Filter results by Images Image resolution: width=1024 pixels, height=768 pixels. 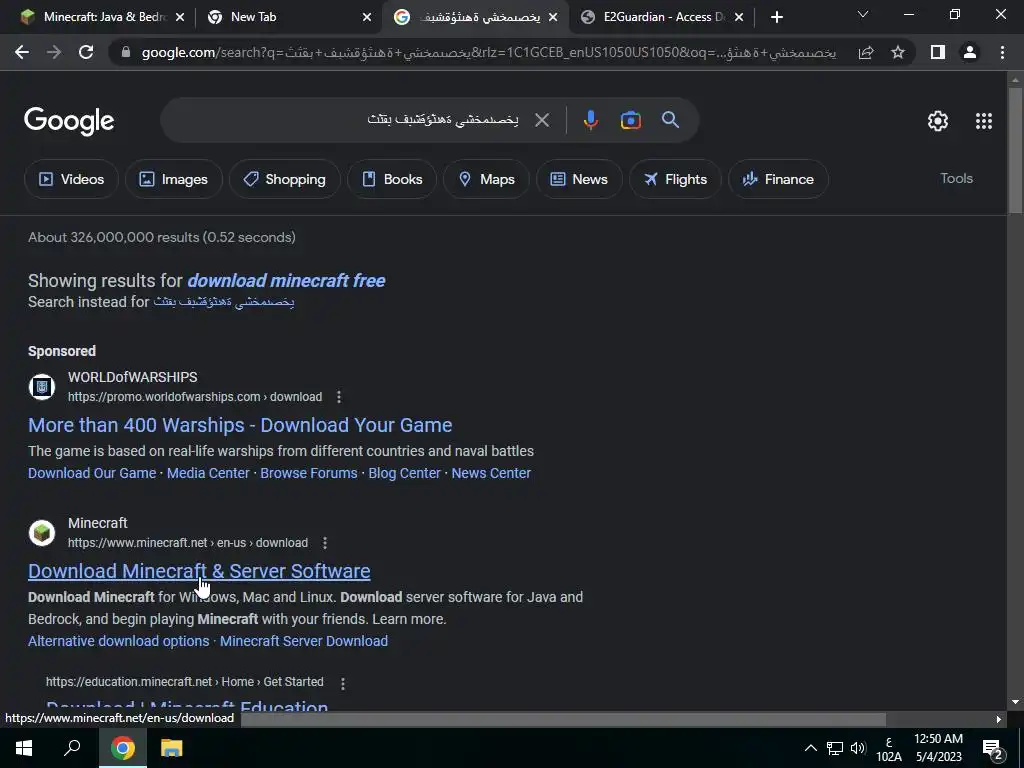pyautogui.click(x=174, y=179)
